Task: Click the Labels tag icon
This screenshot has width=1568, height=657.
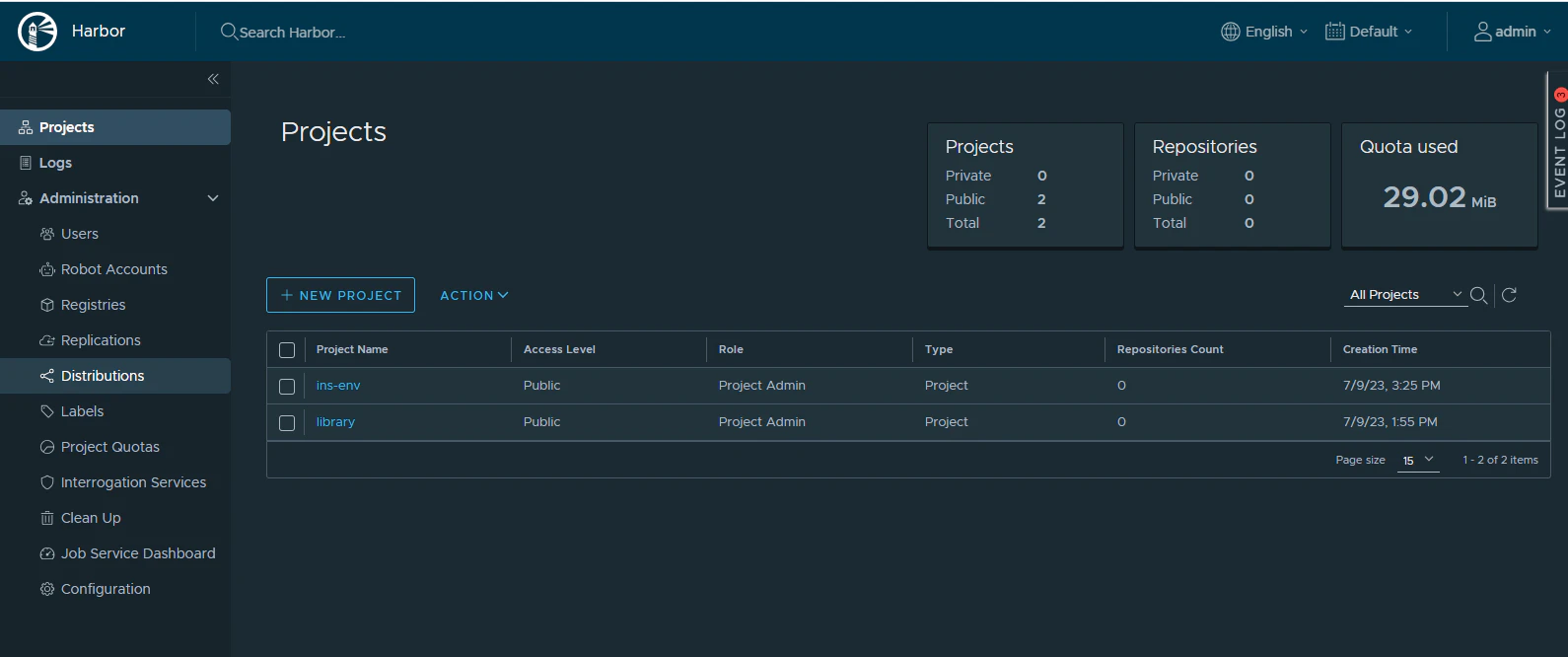Action: pyautogui.click(x=47, y=411)
